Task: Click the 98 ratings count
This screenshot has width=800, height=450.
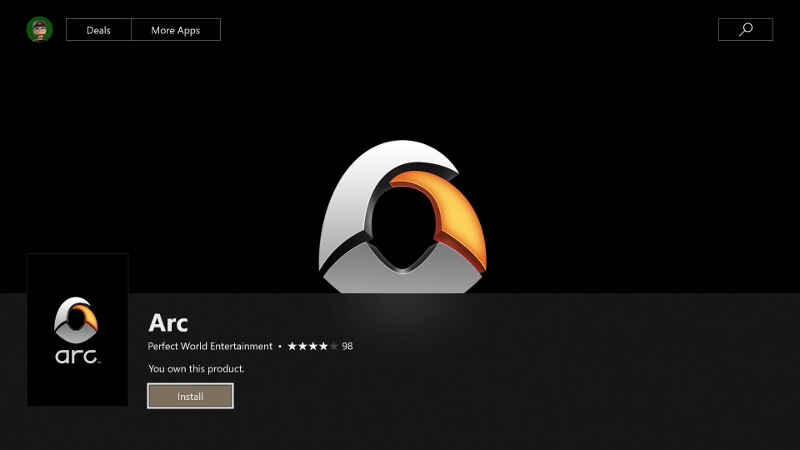Action: [x=347, y=346]
